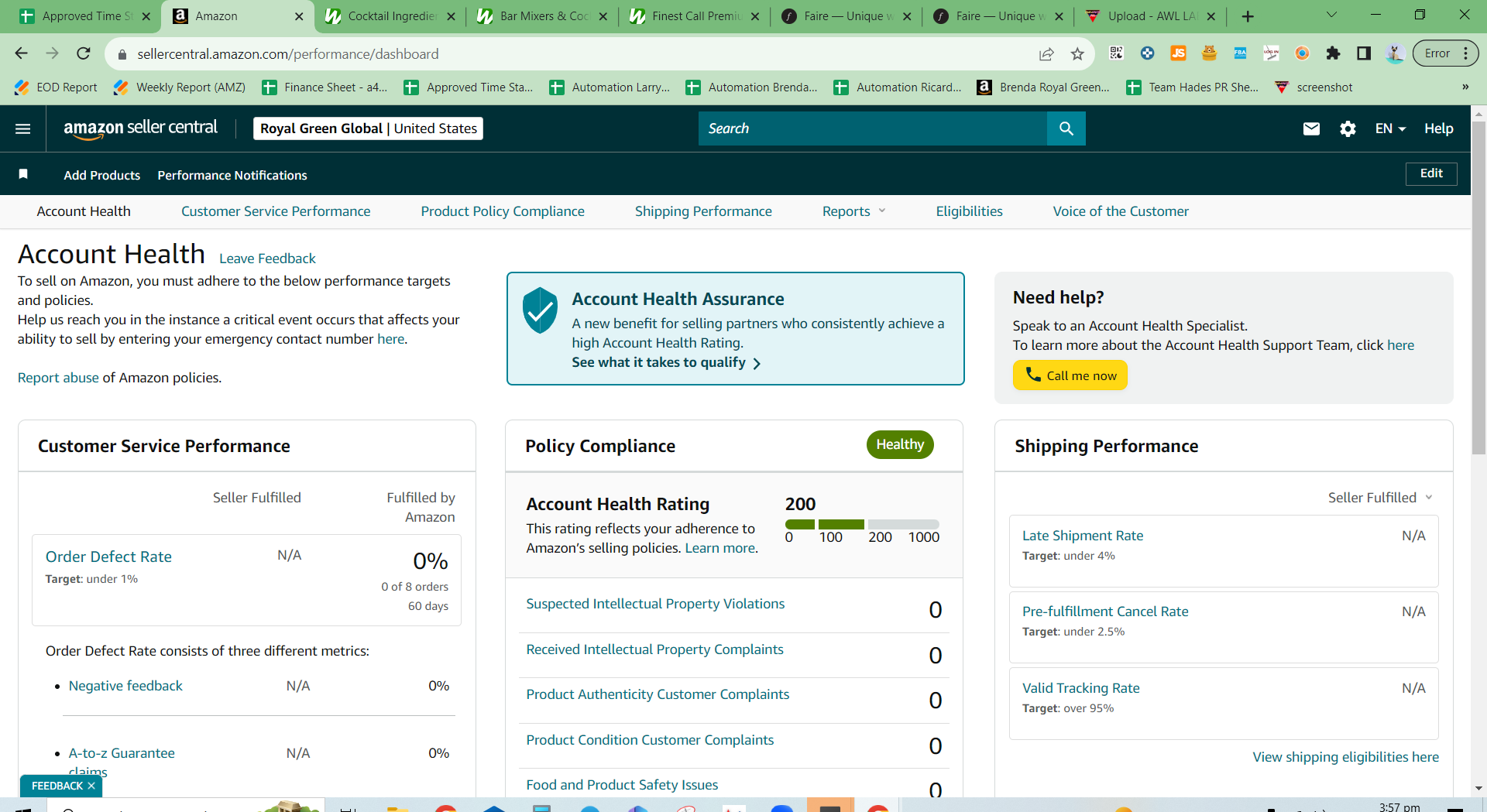
Task: Open the settings gear icon
Action: click(x=1348, y=128)
